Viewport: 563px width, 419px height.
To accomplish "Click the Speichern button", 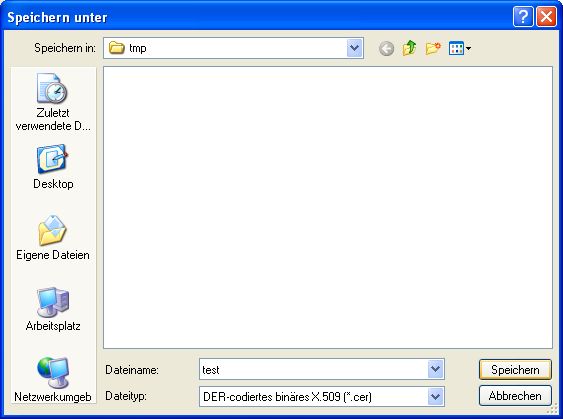I will (515, 369).
